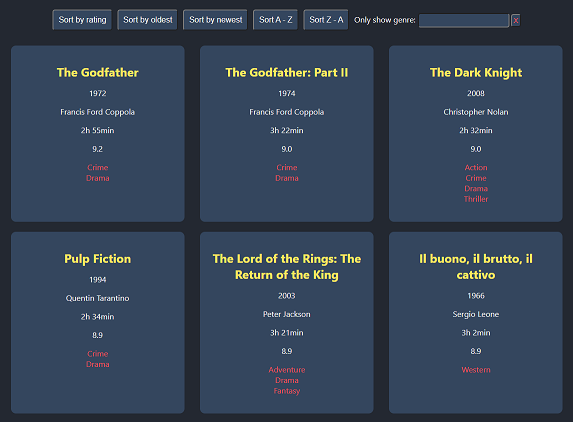Sort movies by newest
Viewport: 573px width, 422px height.
click(216, 20)
